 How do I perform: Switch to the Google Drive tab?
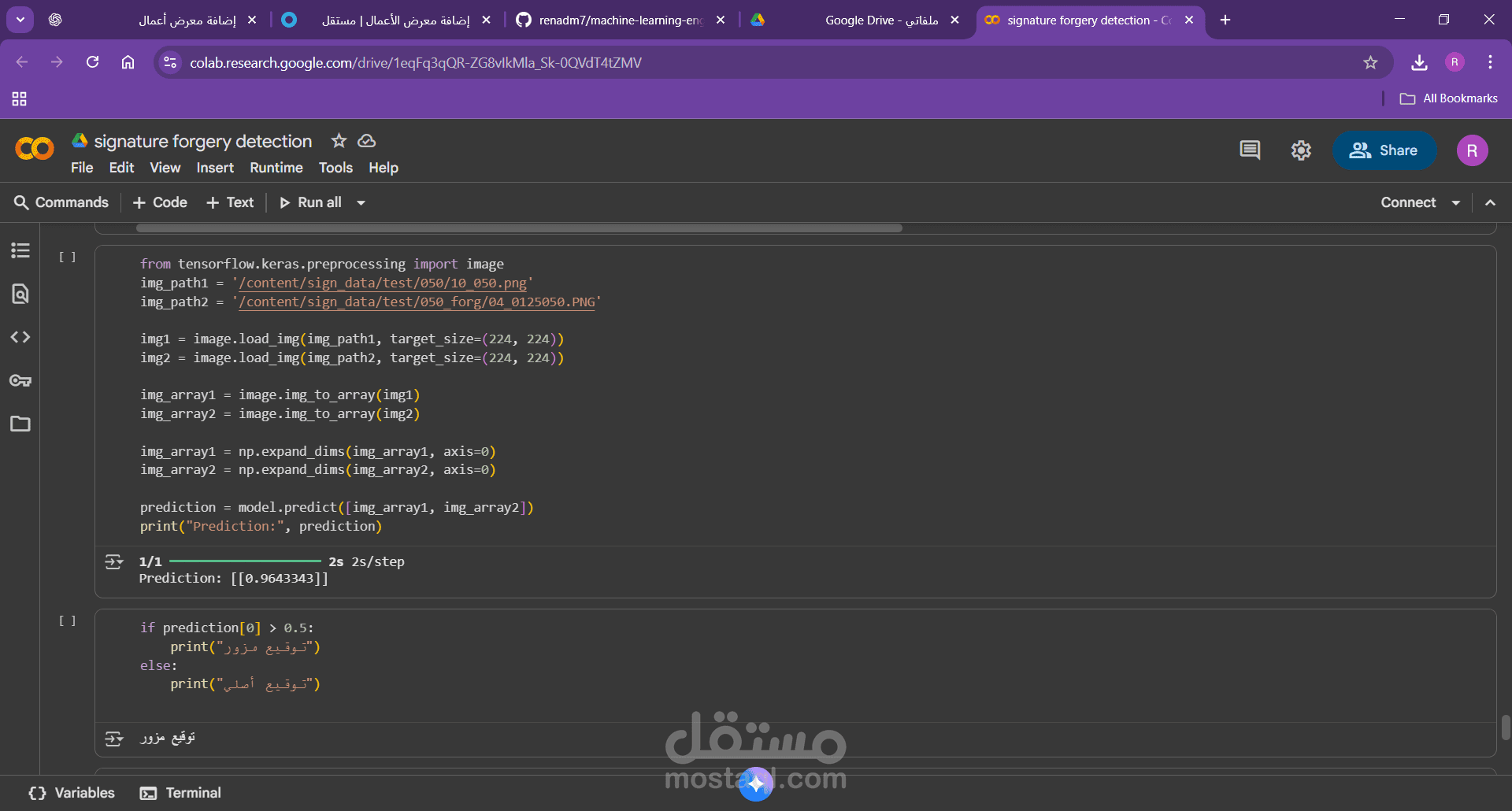854,20
